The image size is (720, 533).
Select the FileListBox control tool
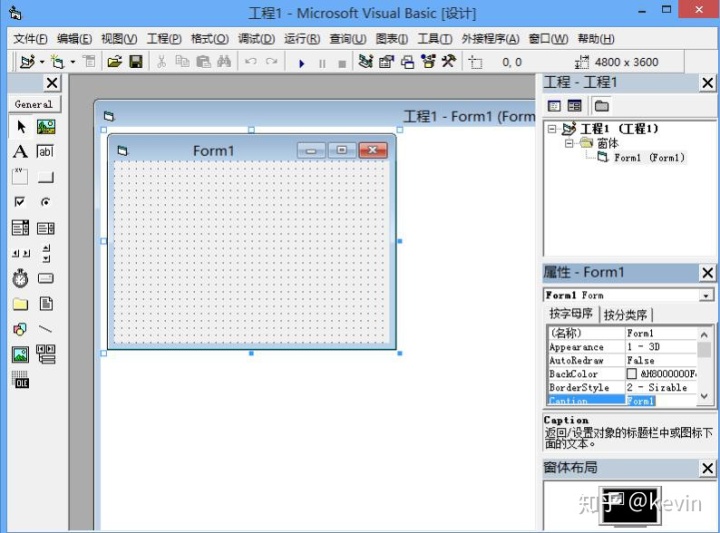coord(46,303)
